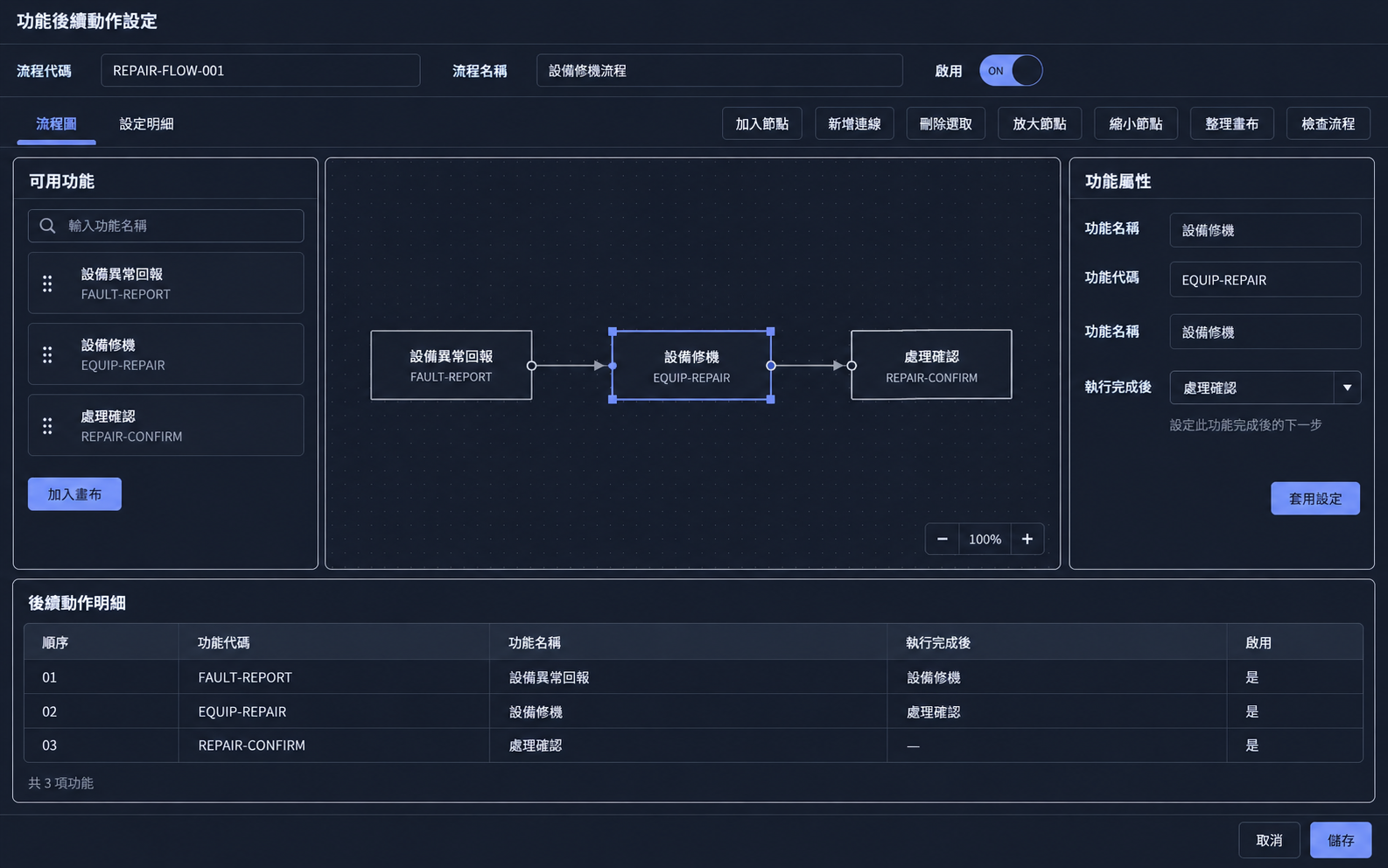
Task: Click the 加入畫布 button
Action: (74, 494)
